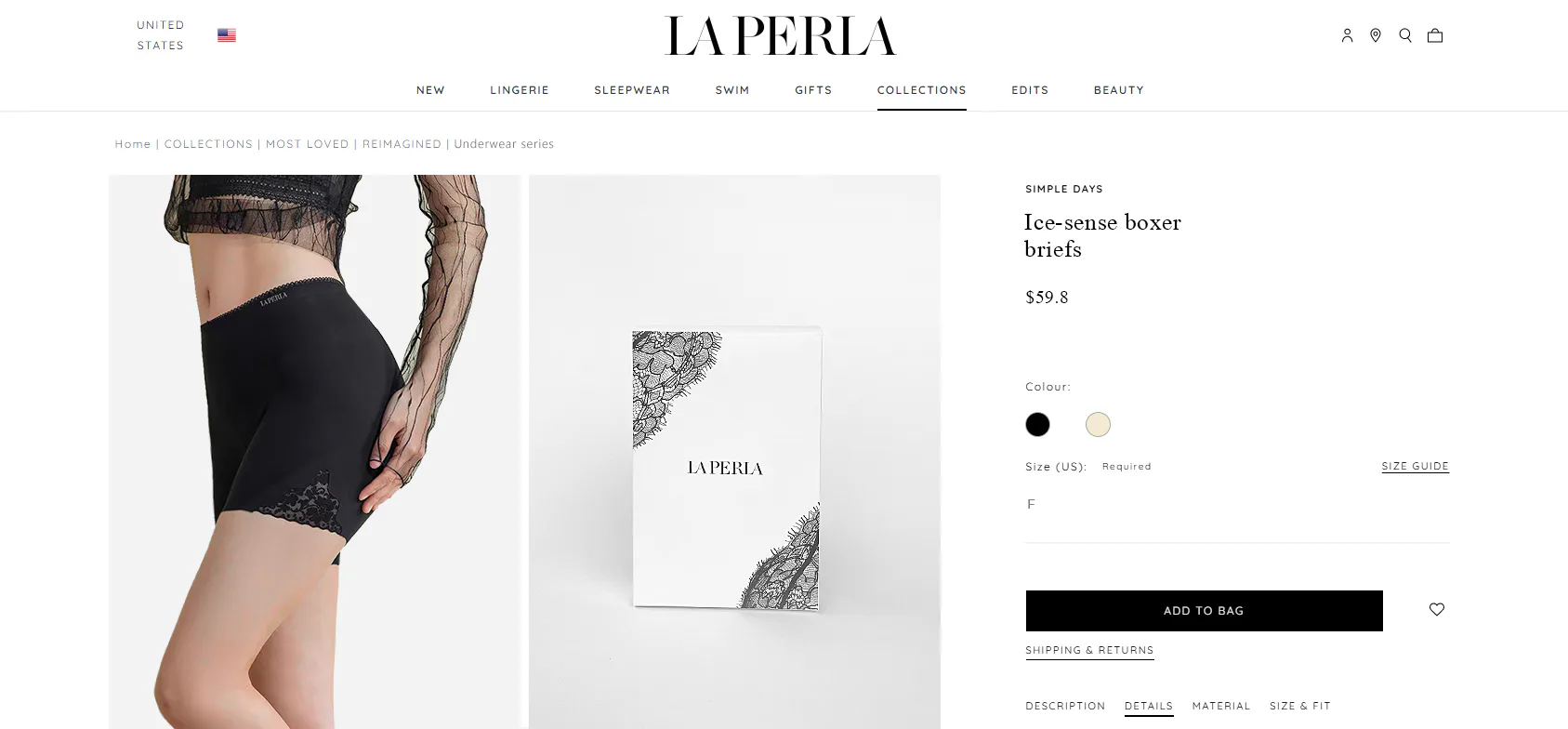Open the Size Guide link
The width and height of the screenshot is (1568, 729).
pos(1415,466)
